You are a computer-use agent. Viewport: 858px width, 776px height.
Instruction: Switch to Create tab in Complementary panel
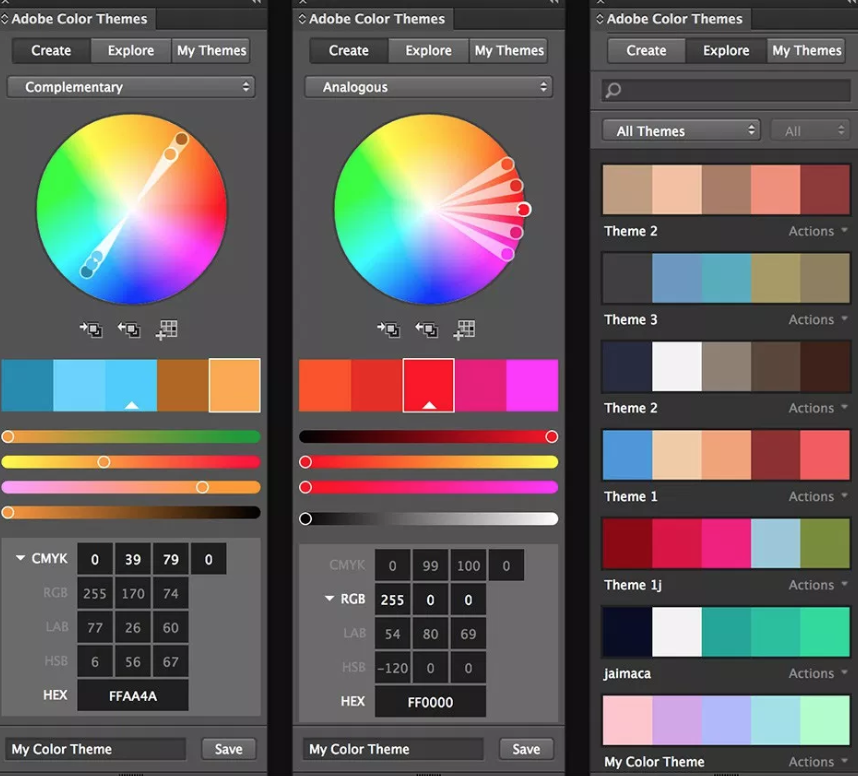coord(51,50)
